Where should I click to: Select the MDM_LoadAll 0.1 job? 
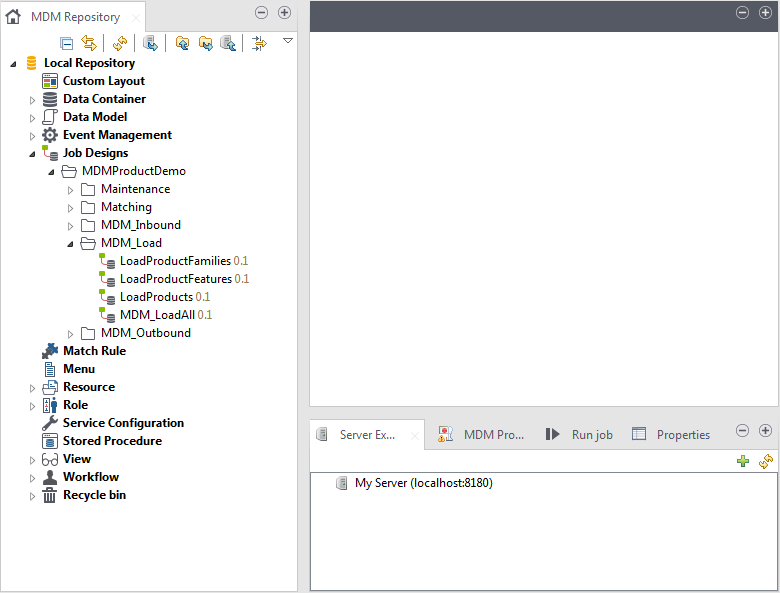click(166, 314)
